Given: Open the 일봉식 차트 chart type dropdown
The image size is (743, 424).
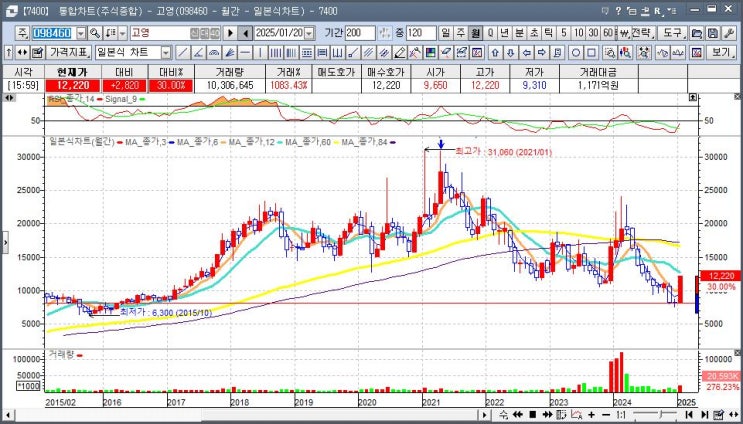Looking at the screenshot, I should (166, 53).
